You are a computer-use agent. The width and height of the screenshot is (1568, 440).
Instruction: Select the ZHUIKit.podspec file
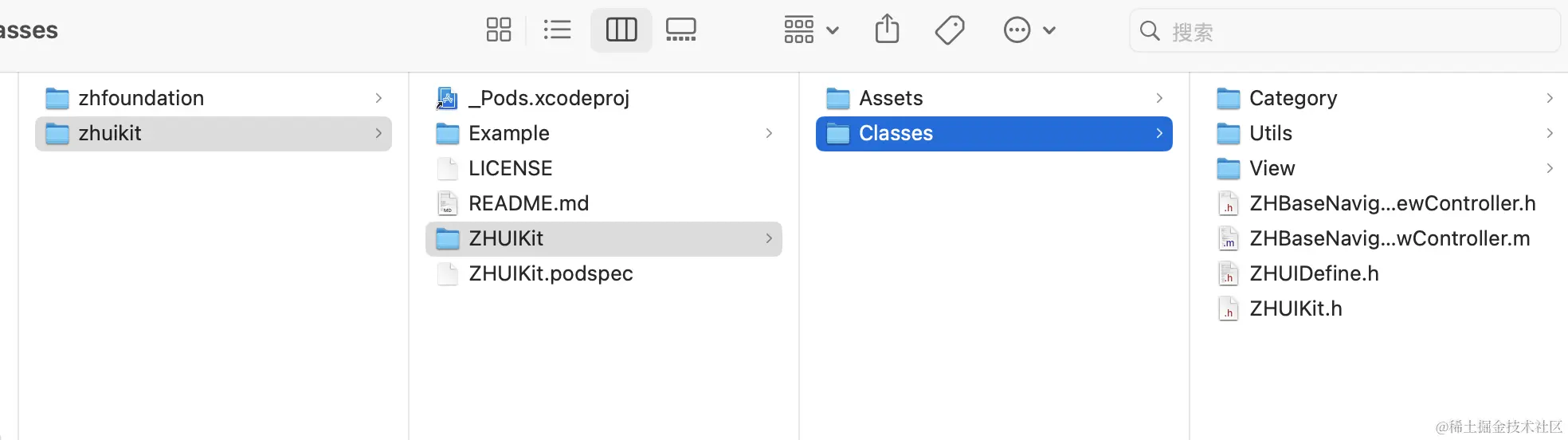[x=551, y=273]
